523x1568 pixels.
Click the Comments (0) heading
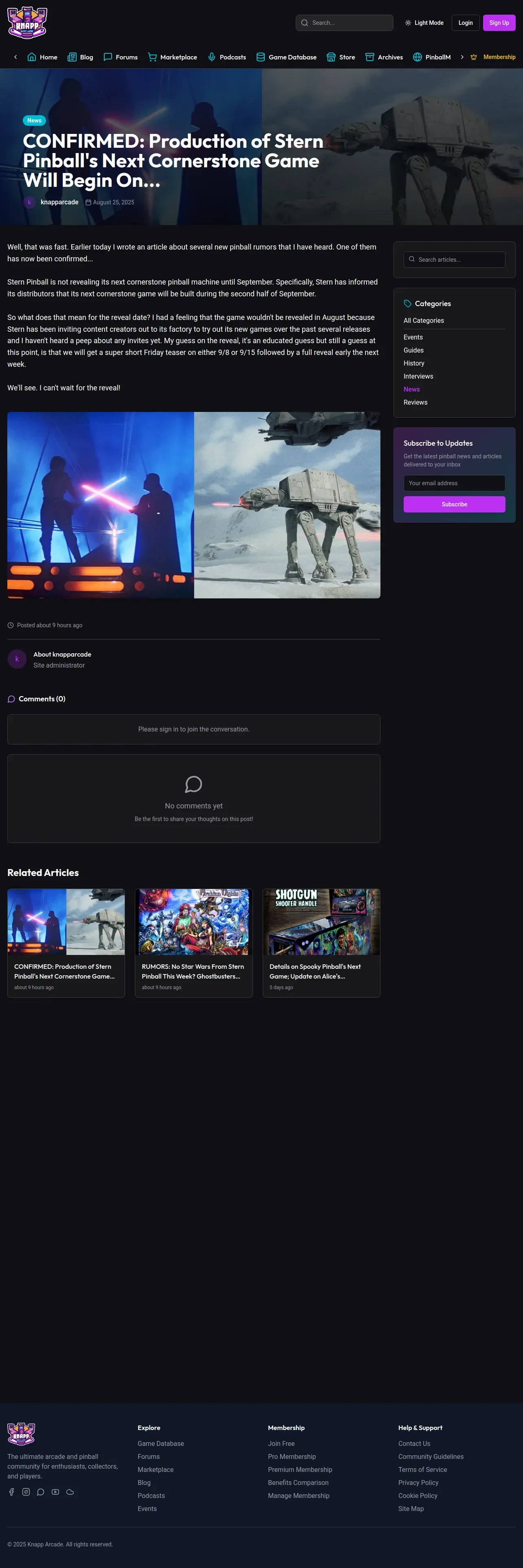click(42, 699)
